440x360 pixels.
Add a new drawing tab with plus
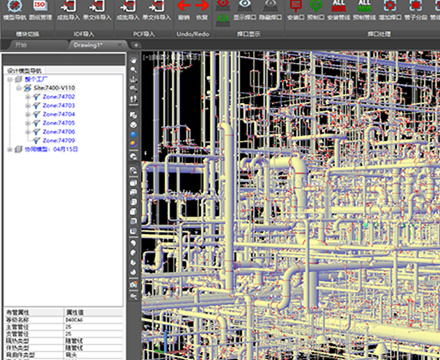click(x=136, y=45)
